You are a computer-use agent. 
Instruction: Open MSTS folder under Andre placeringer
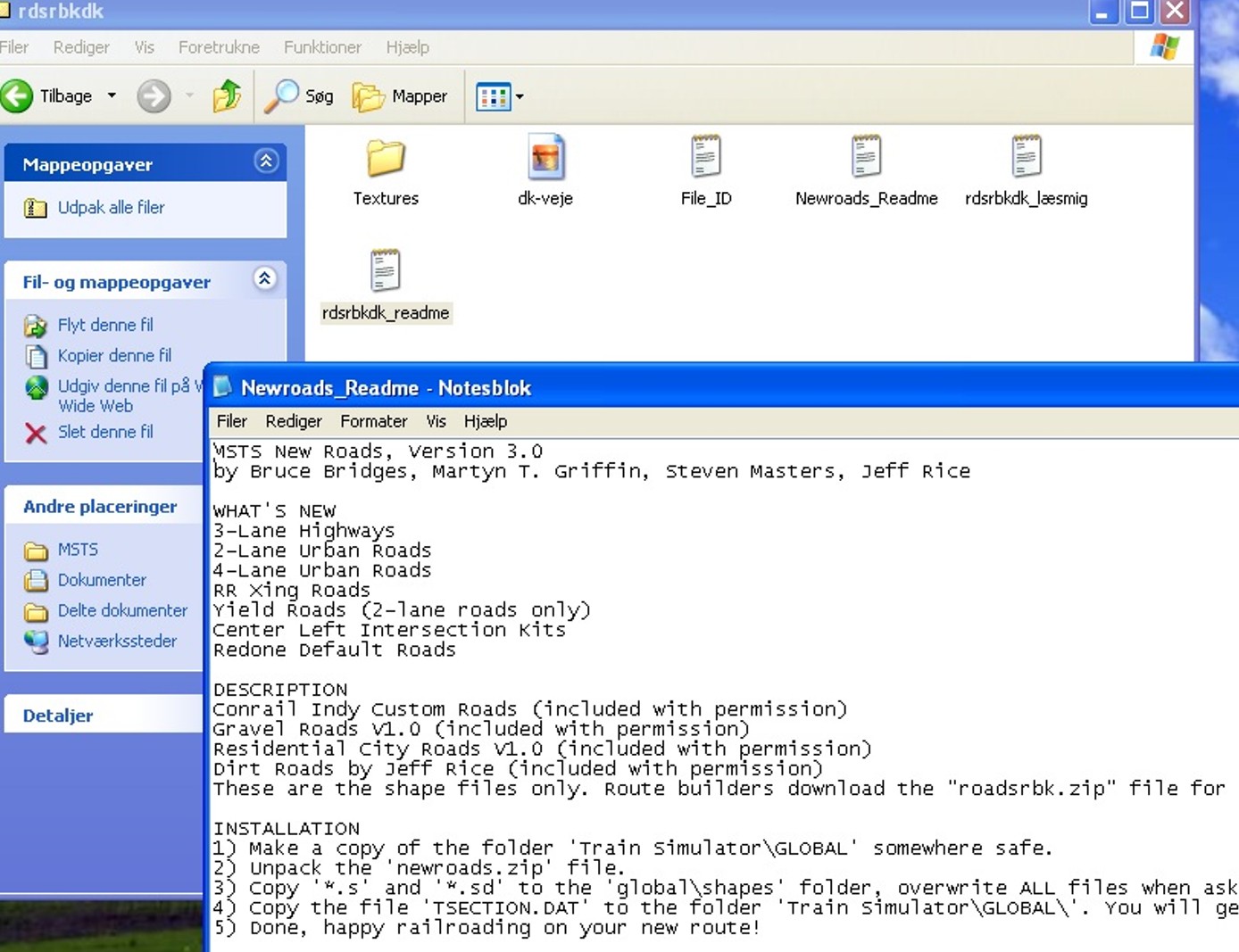coord(78,550)
